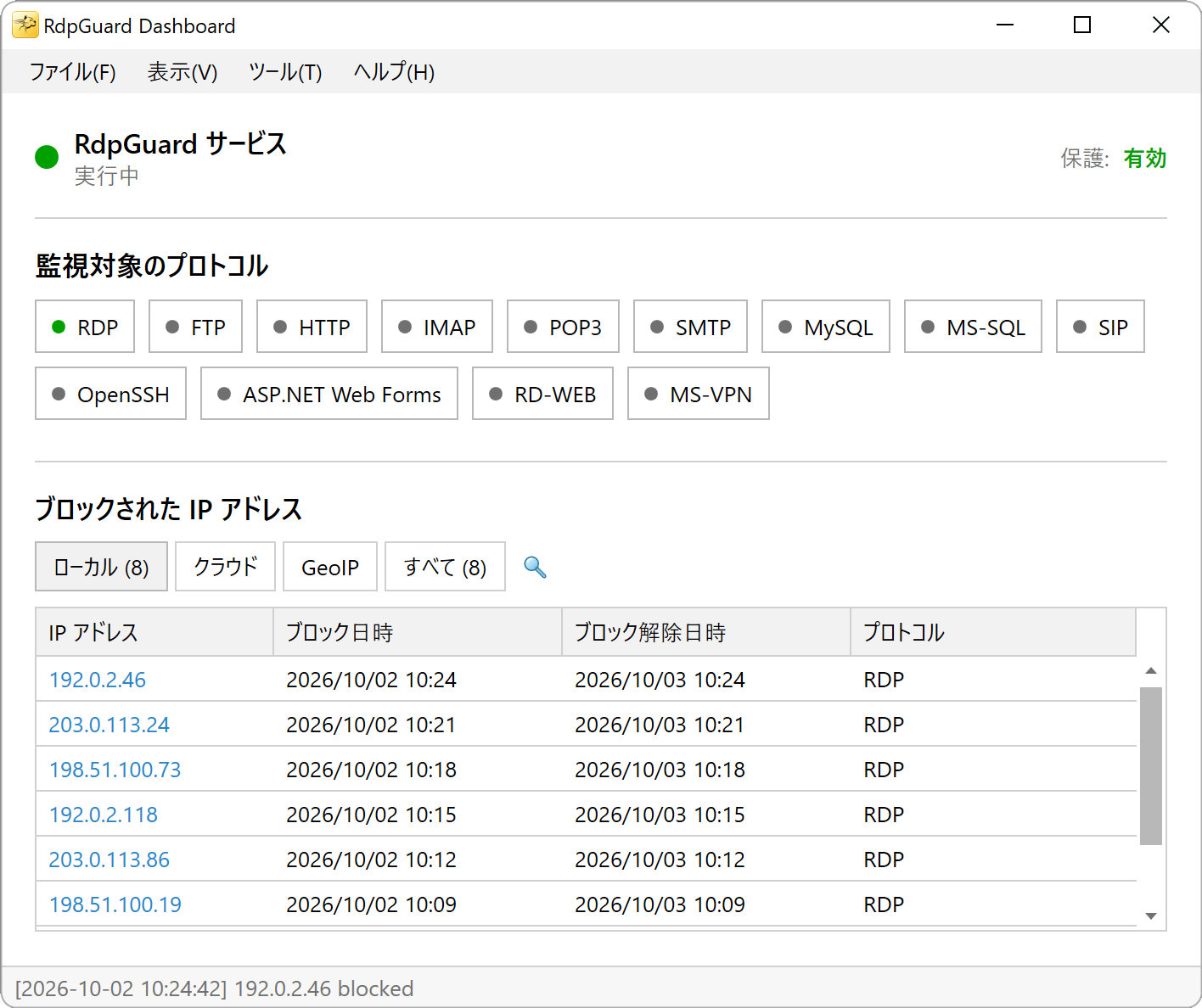The height and width of the screenshot is (1008, 1202).
Task: Open the ツール(T) menu
Action: click(x=285, y=72)
